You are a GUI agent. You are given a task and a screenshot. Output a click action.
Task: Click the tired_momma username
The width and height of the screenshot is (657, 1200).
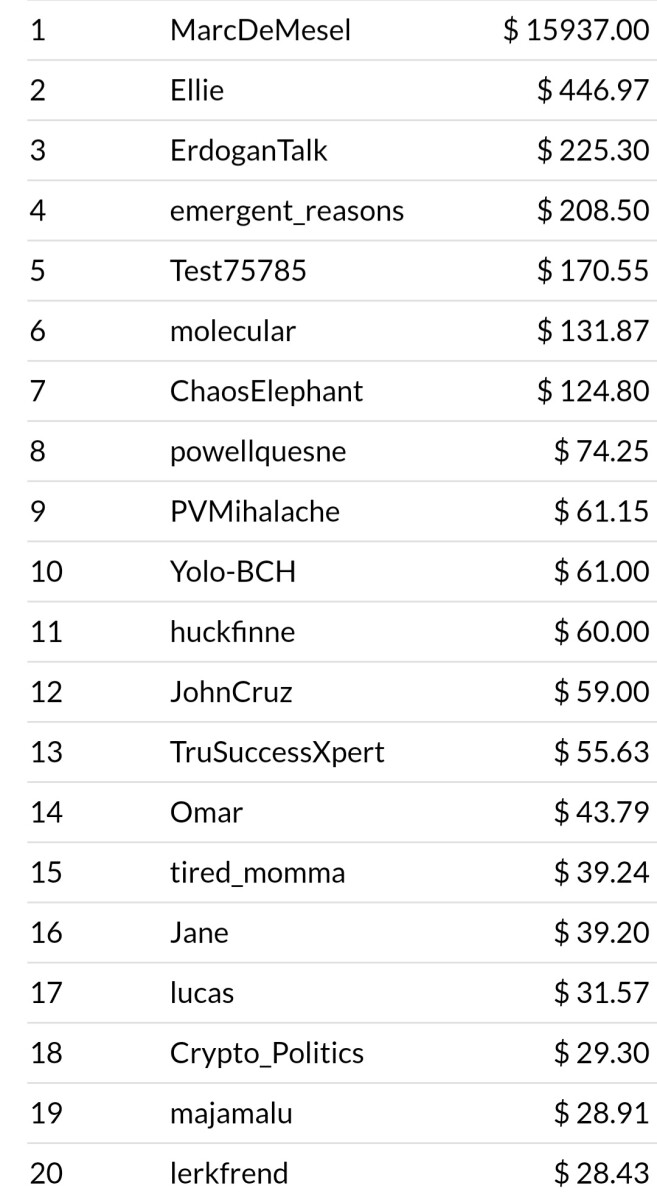coord(257,873)
